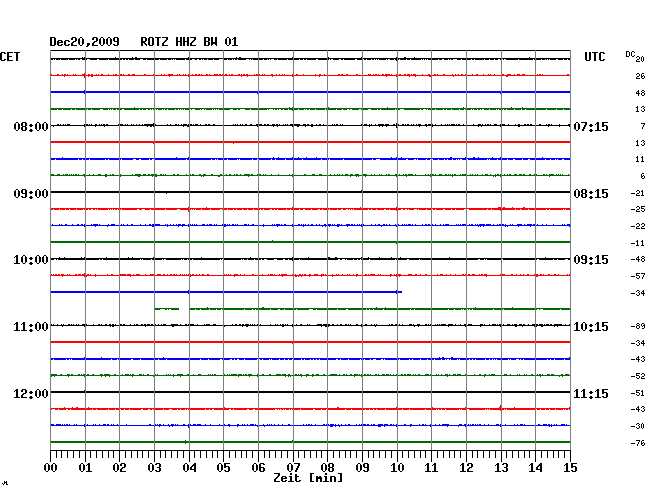The height and width of the screenshot is (494, 650).
Task: Click DC offset value -48
Action: pyautogui.click(x=638, y=259)
